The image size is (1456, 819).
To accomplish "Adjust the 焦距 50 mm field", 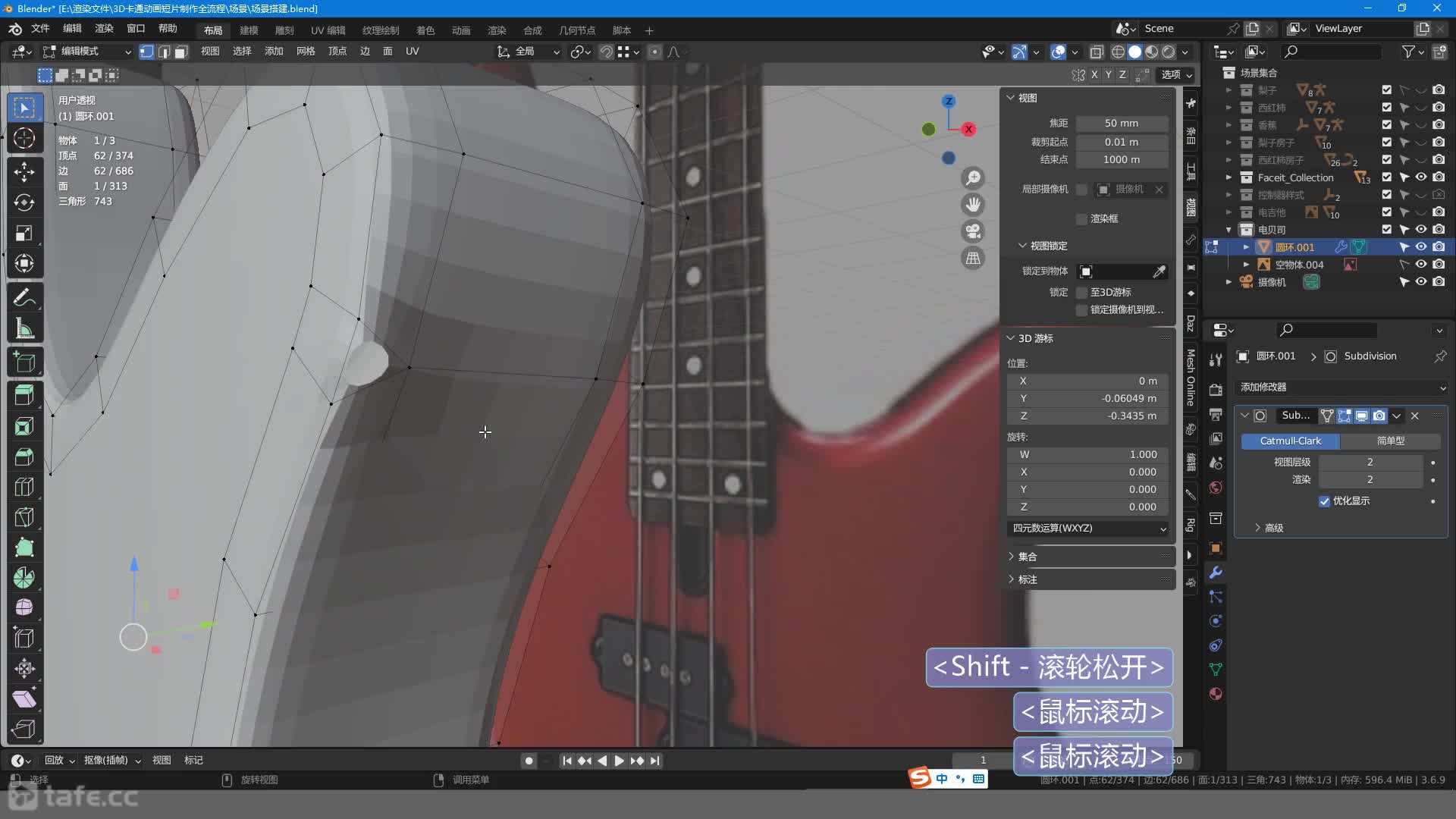I will tap(1122, 124).
